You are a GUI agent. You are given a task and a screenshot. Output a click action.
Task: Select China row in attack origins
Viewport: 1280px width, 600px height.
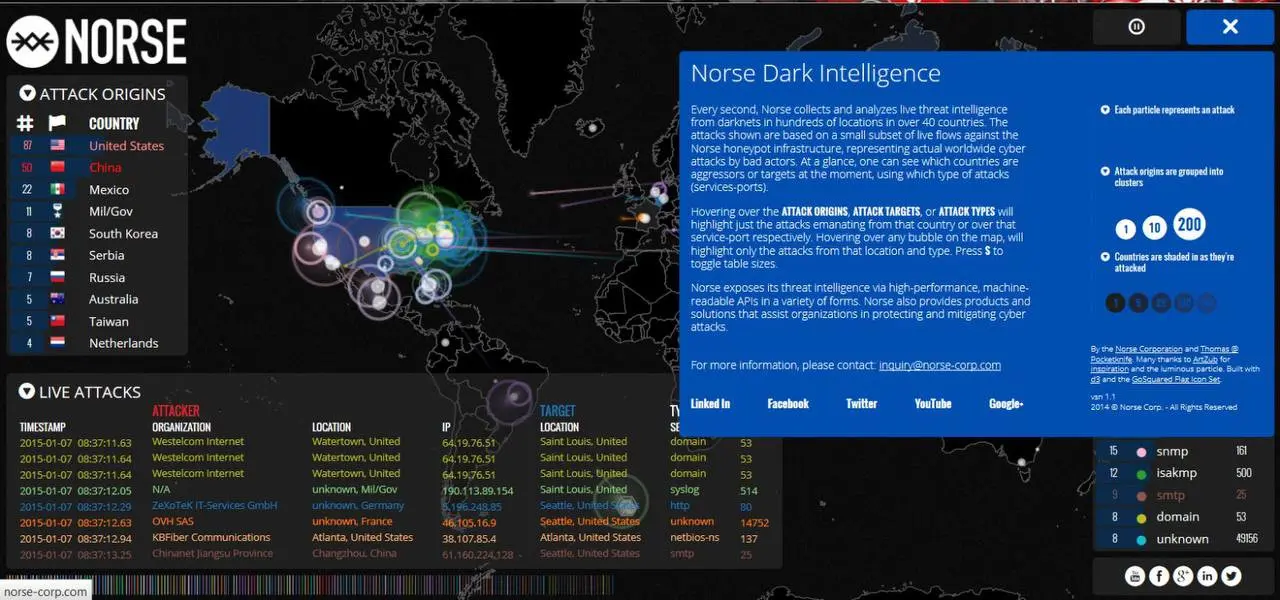click(x=97, y=168)
